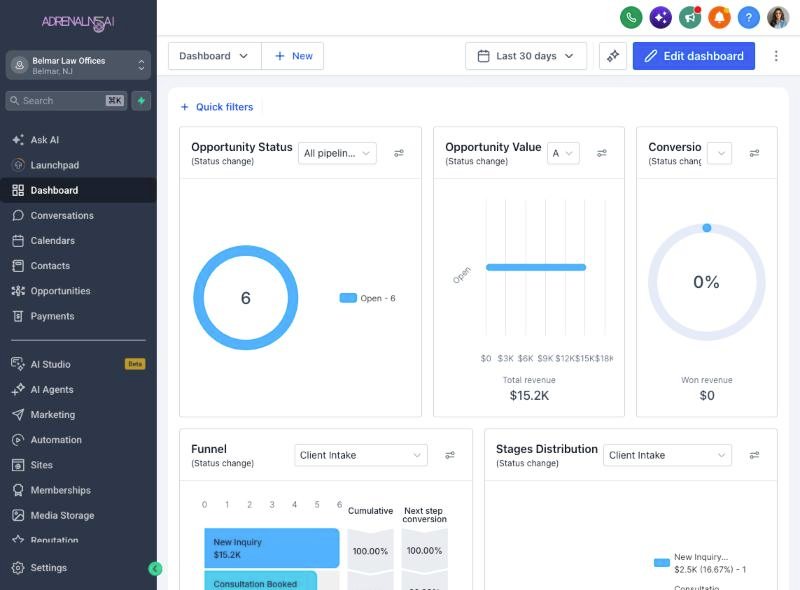The height and width of the screenshot is (590, 800).
Task: Open Memberships
Action: point(78,490)
